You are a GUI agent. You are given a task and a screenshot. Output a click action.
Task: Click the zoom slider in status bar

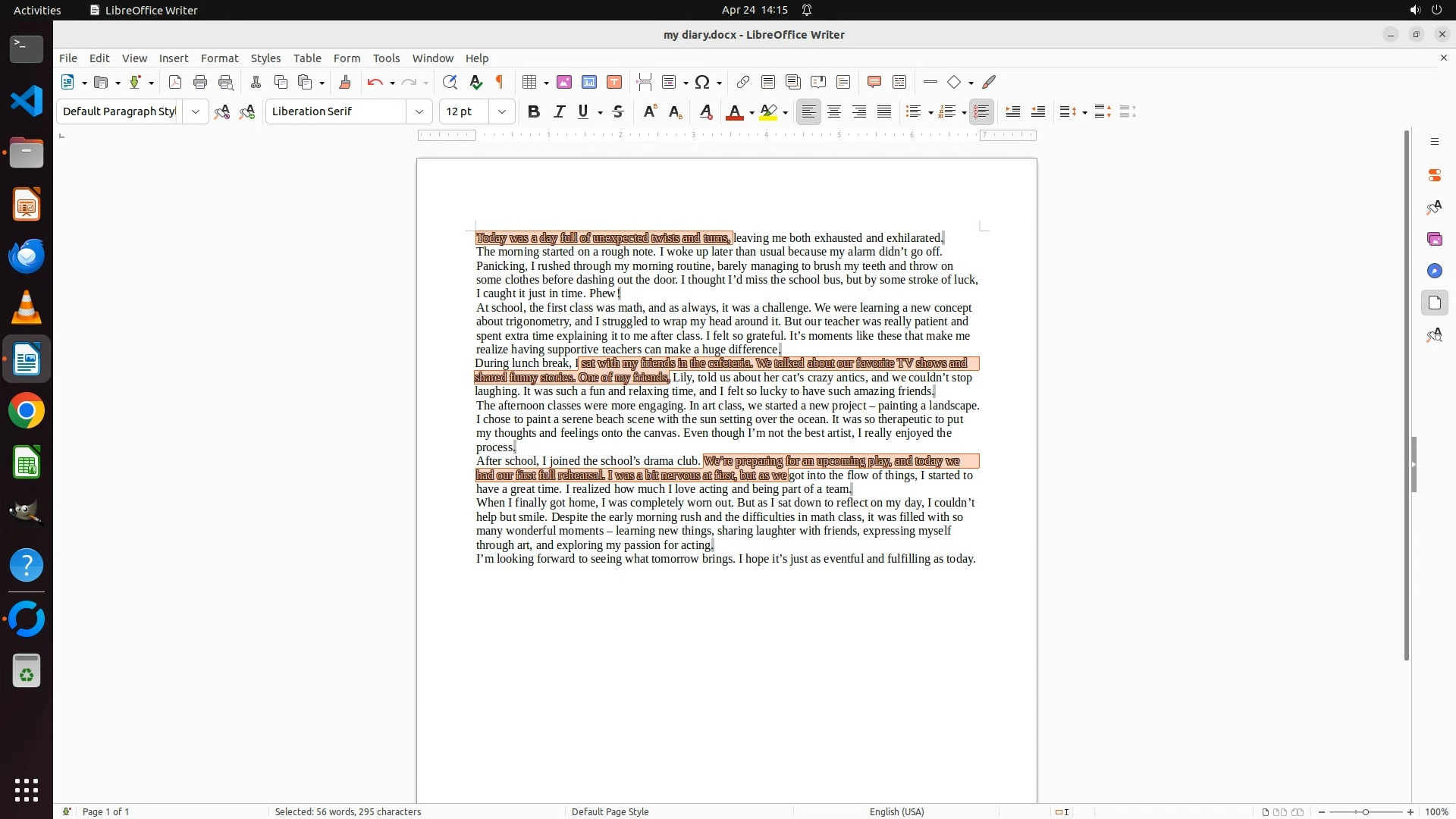(1365, 811)
